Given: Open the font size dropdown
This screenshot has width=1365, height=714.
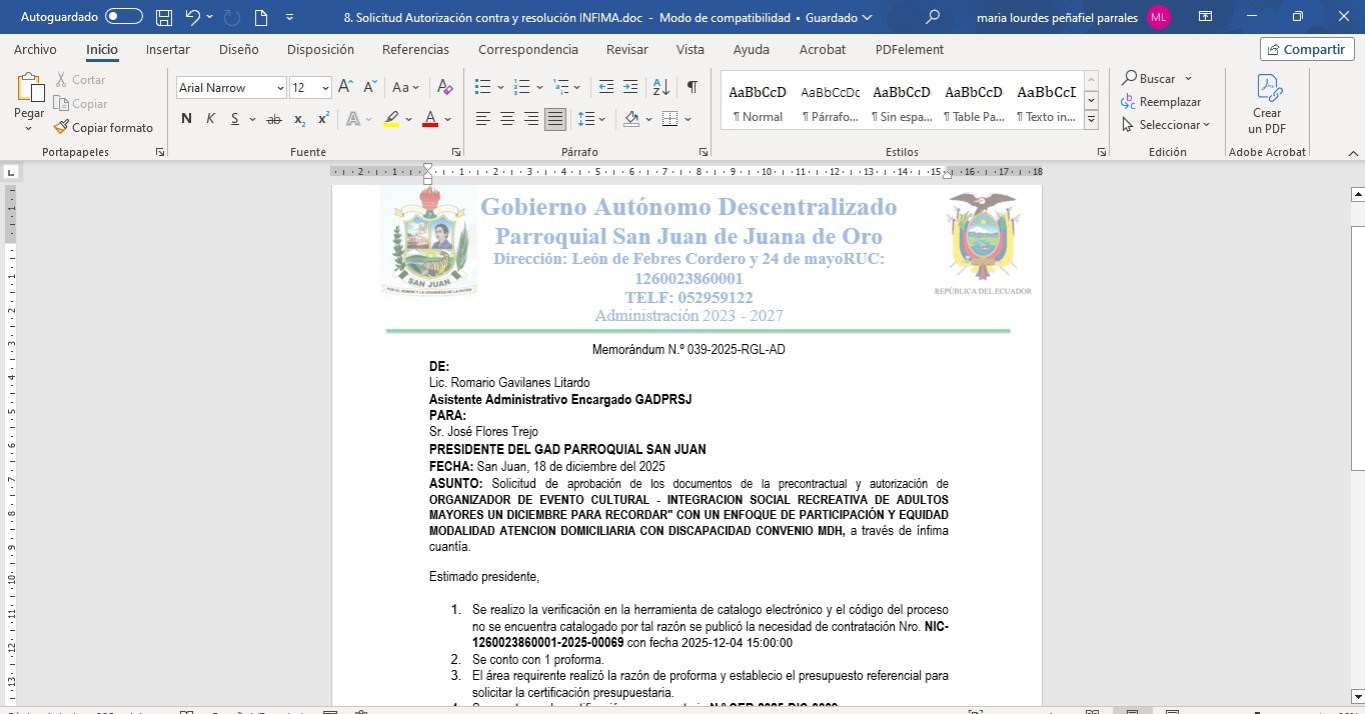Looking at the screenshot, I should coord(325,88).
